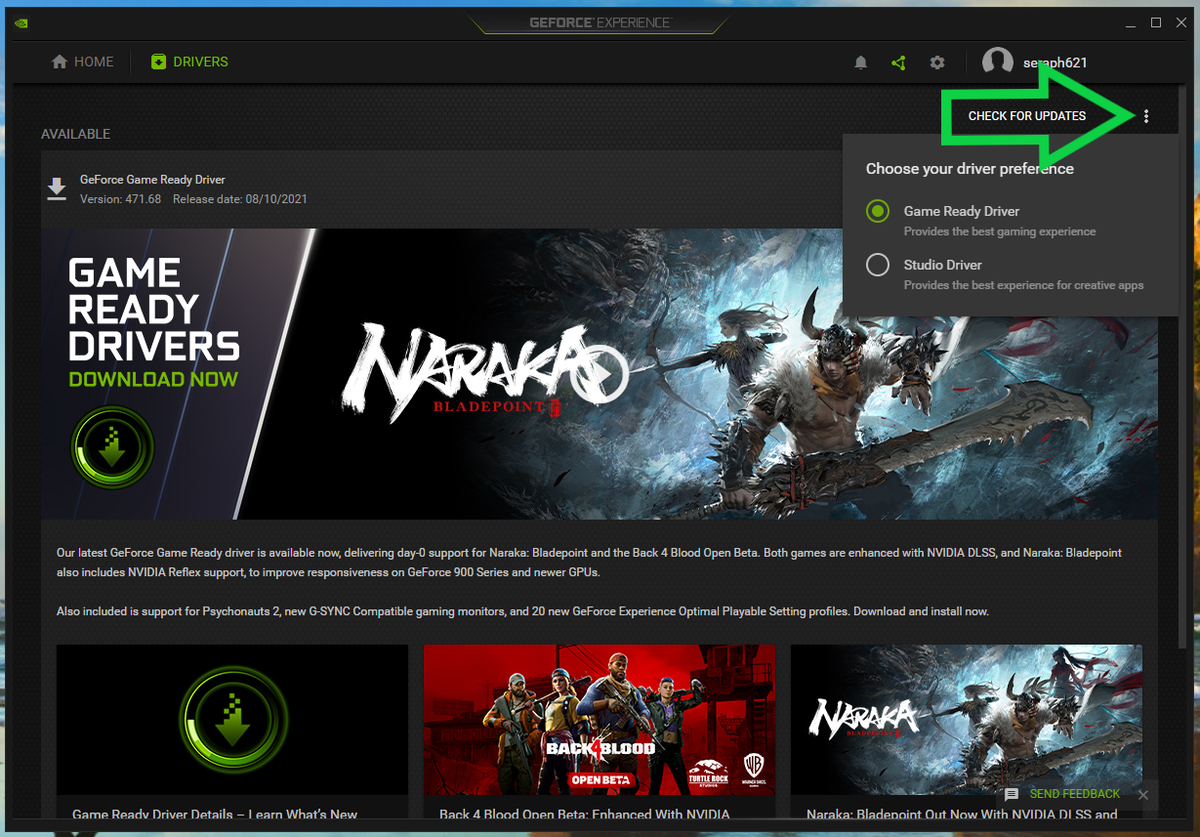Open settings using the gear icon
This screenshot has height=837, width=1200.
pyautogui.click(x=937, y=62)
